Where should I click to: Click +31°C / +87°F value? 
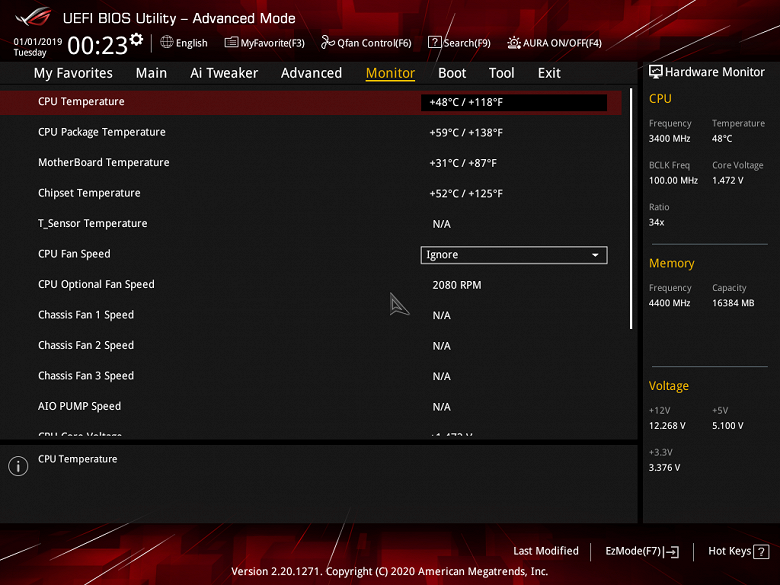pos(463,163)
